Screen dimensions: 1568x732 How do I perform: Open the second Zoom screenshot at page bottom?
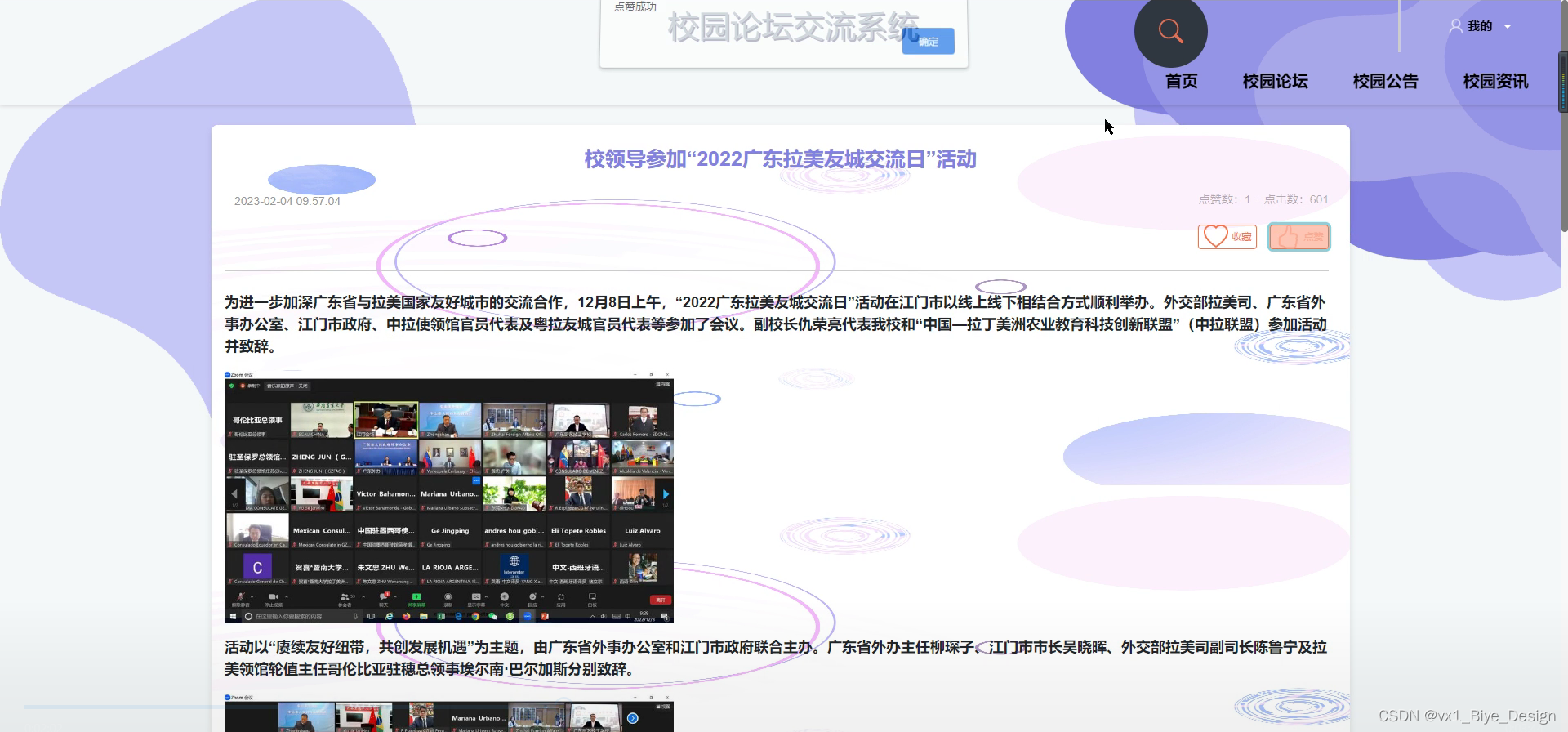coord(449,712)
